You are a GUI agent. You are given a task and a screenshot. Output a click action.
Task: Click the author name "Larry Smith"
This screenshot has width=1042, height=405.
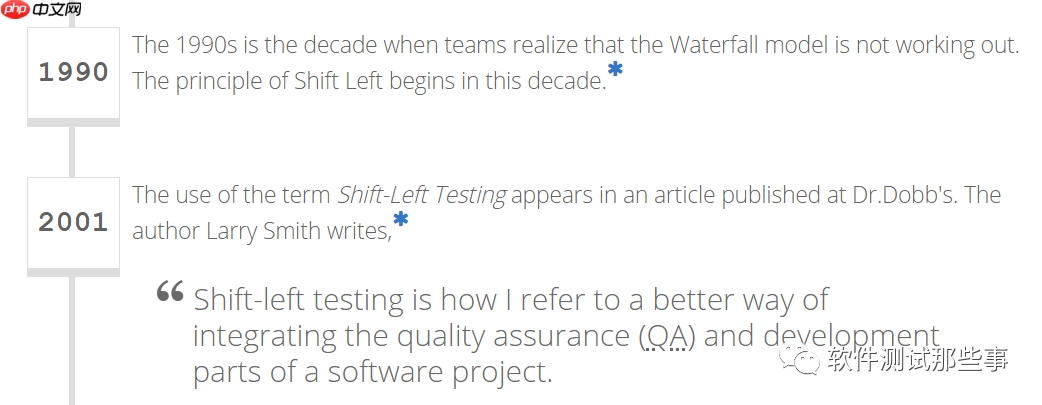tap(255, 231)
